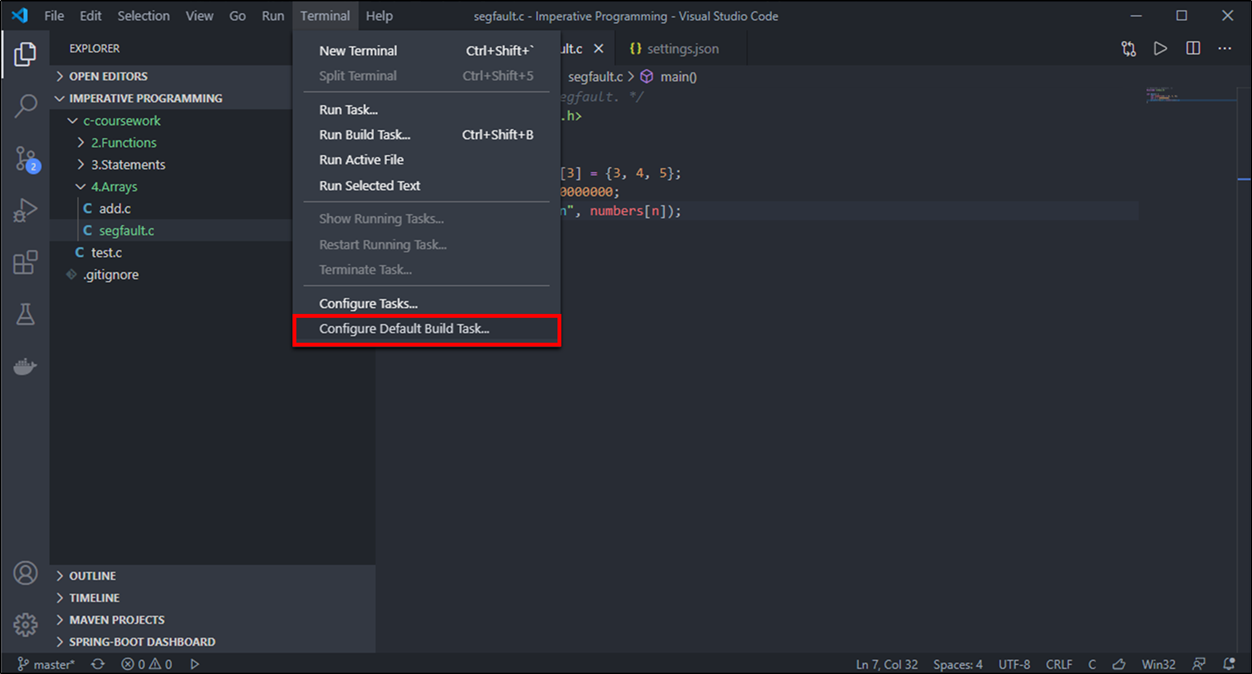Click the status bar run icon
Screen dimensions: 1252x674
click(195, 664)
